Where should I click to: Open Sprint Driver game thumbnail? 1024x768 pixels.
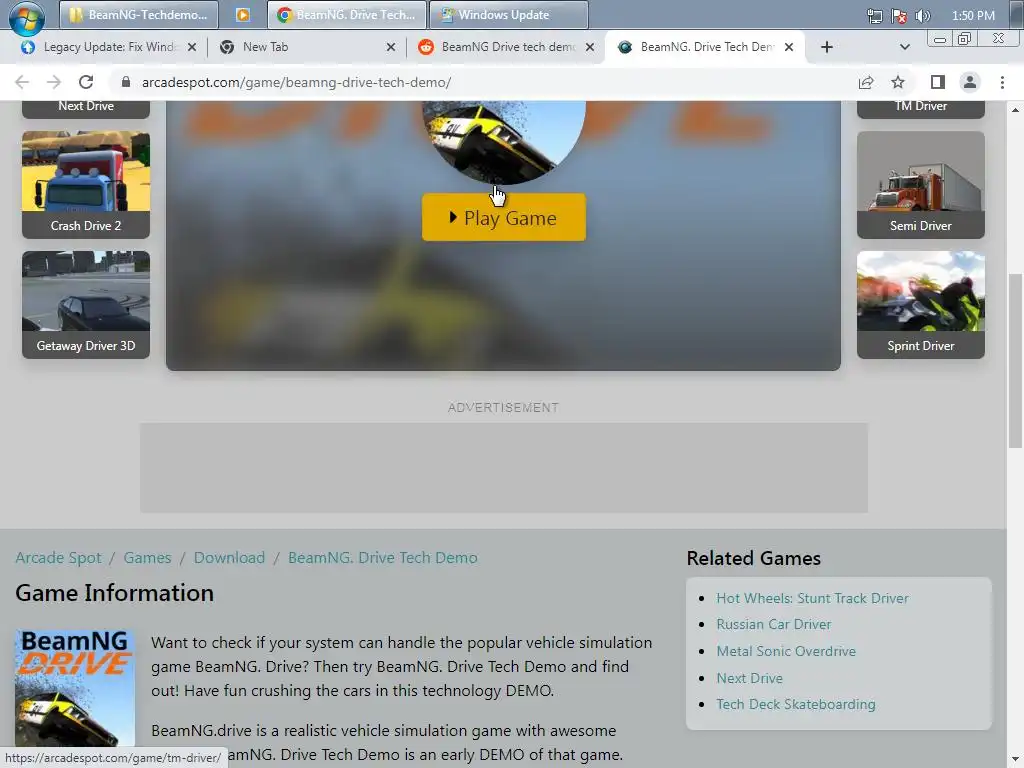(x=921, y=305)
